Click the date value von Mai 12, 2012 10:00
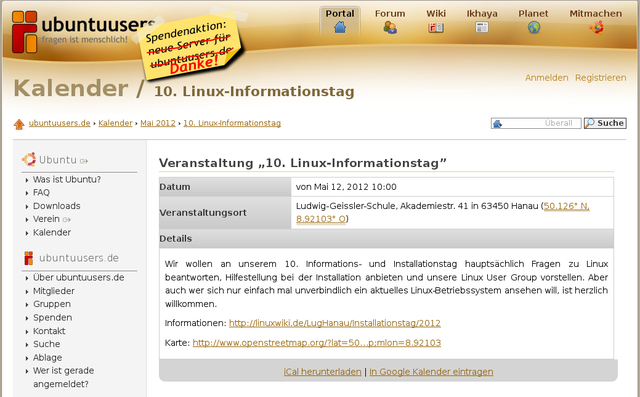Viewport: 640px width, 397px height. (x=346, y=187)
